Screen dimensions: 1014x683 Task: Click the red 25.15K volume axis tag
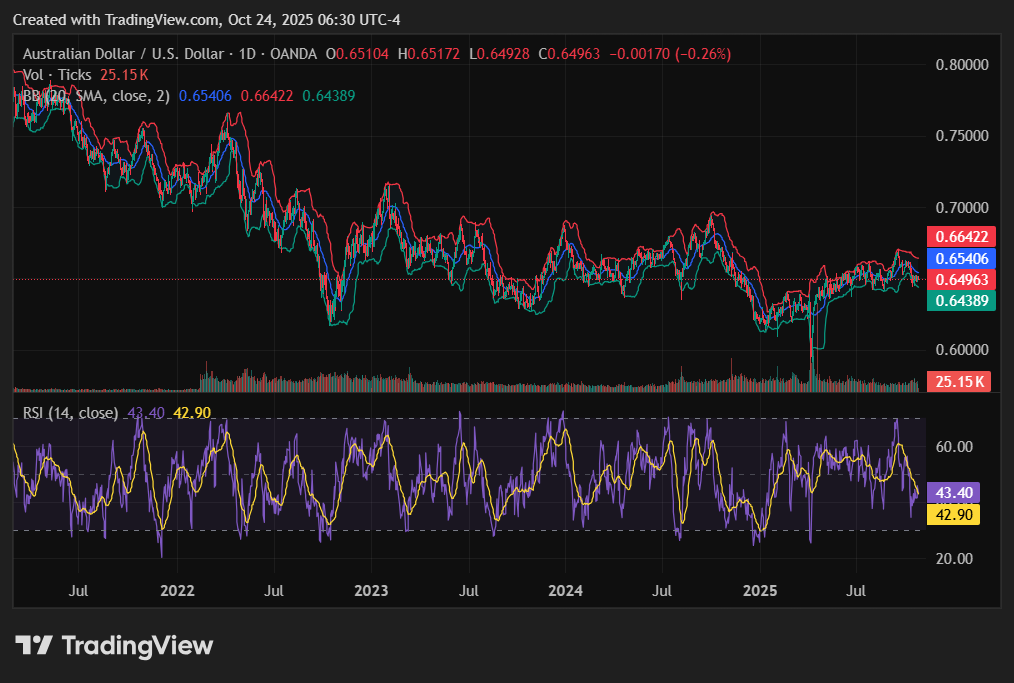click(x=958, y=381)
